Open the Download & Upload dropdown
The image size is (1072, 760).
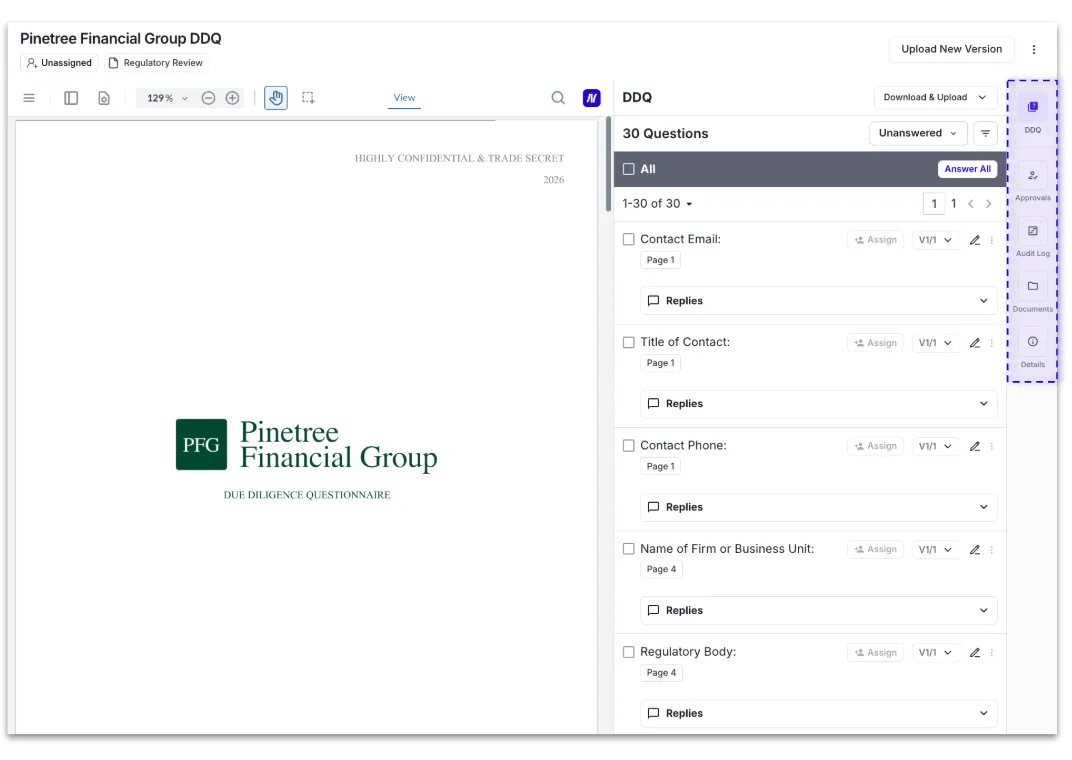(x=935, y=97)
